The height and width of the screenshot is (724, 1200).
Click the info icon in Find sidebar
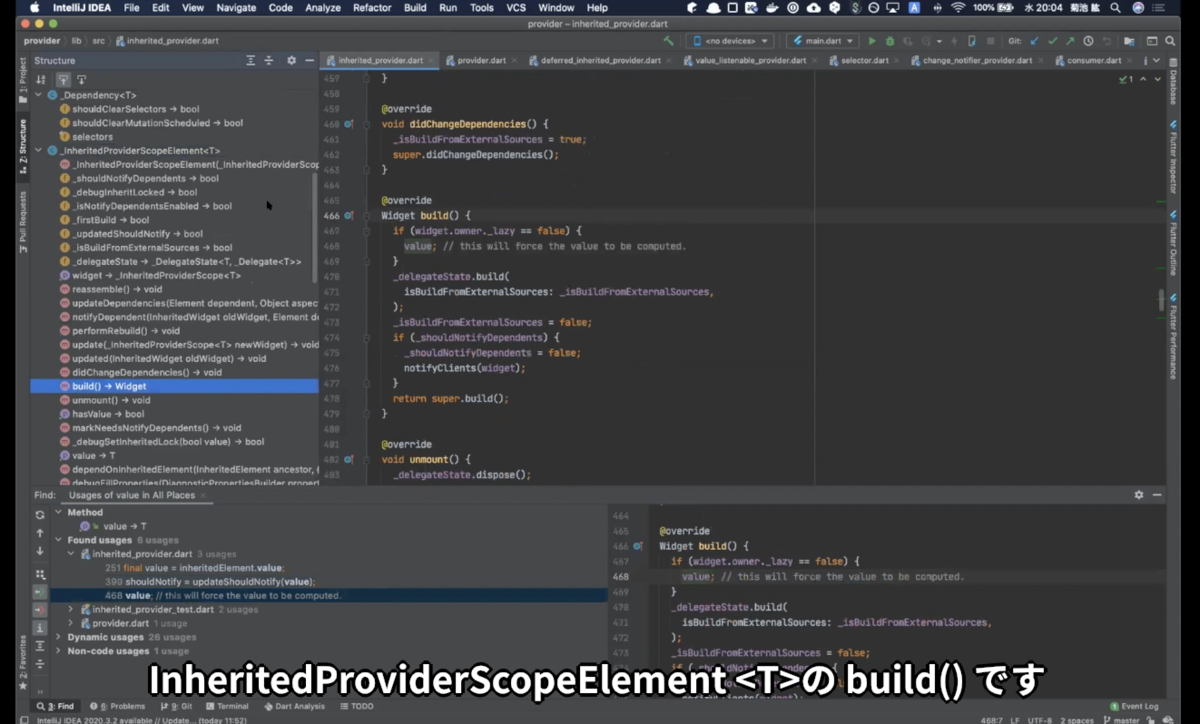tap(40, 629)
